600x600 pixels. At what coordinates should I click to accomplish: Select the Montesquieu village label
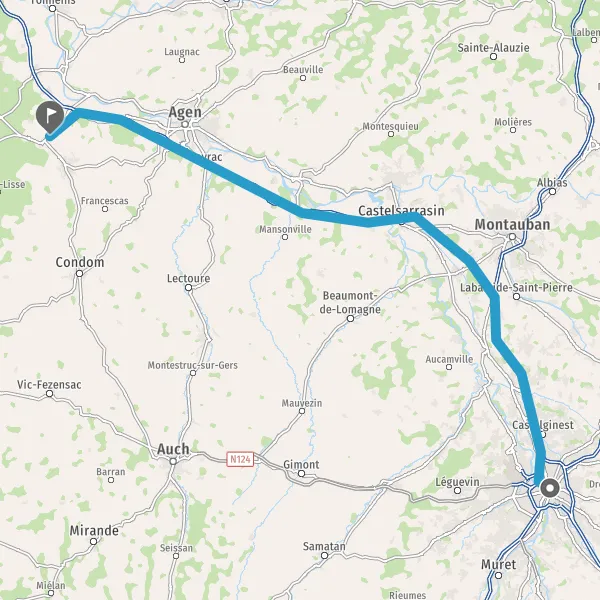[391, 126]
